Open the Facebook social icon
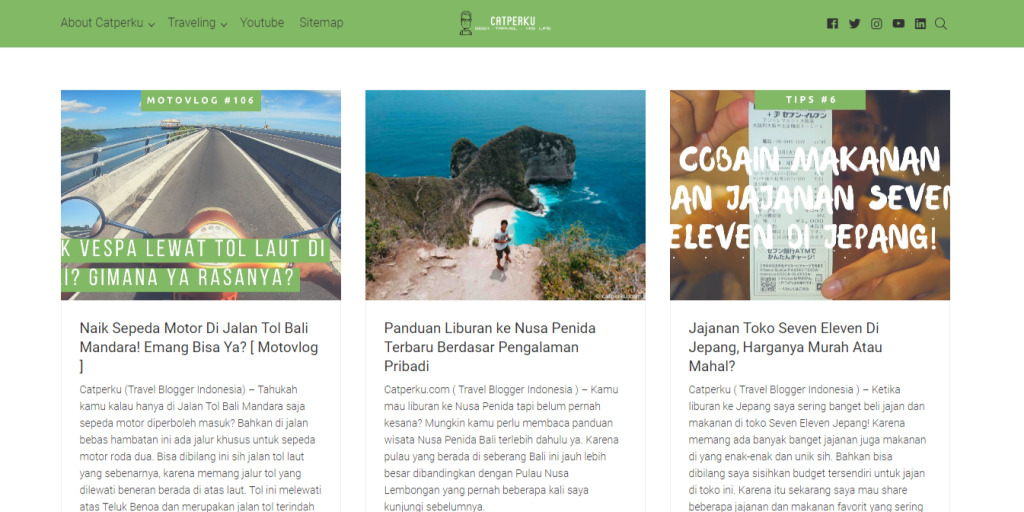Screen dimensions: 1024x512 [832, 24]
